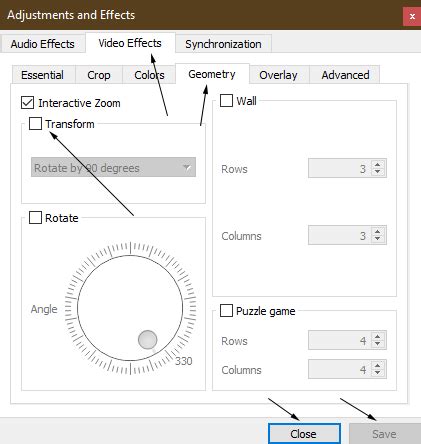Decrease Puzzle game Rows with down arrow

pyautogui.click(x=377, y=344)
